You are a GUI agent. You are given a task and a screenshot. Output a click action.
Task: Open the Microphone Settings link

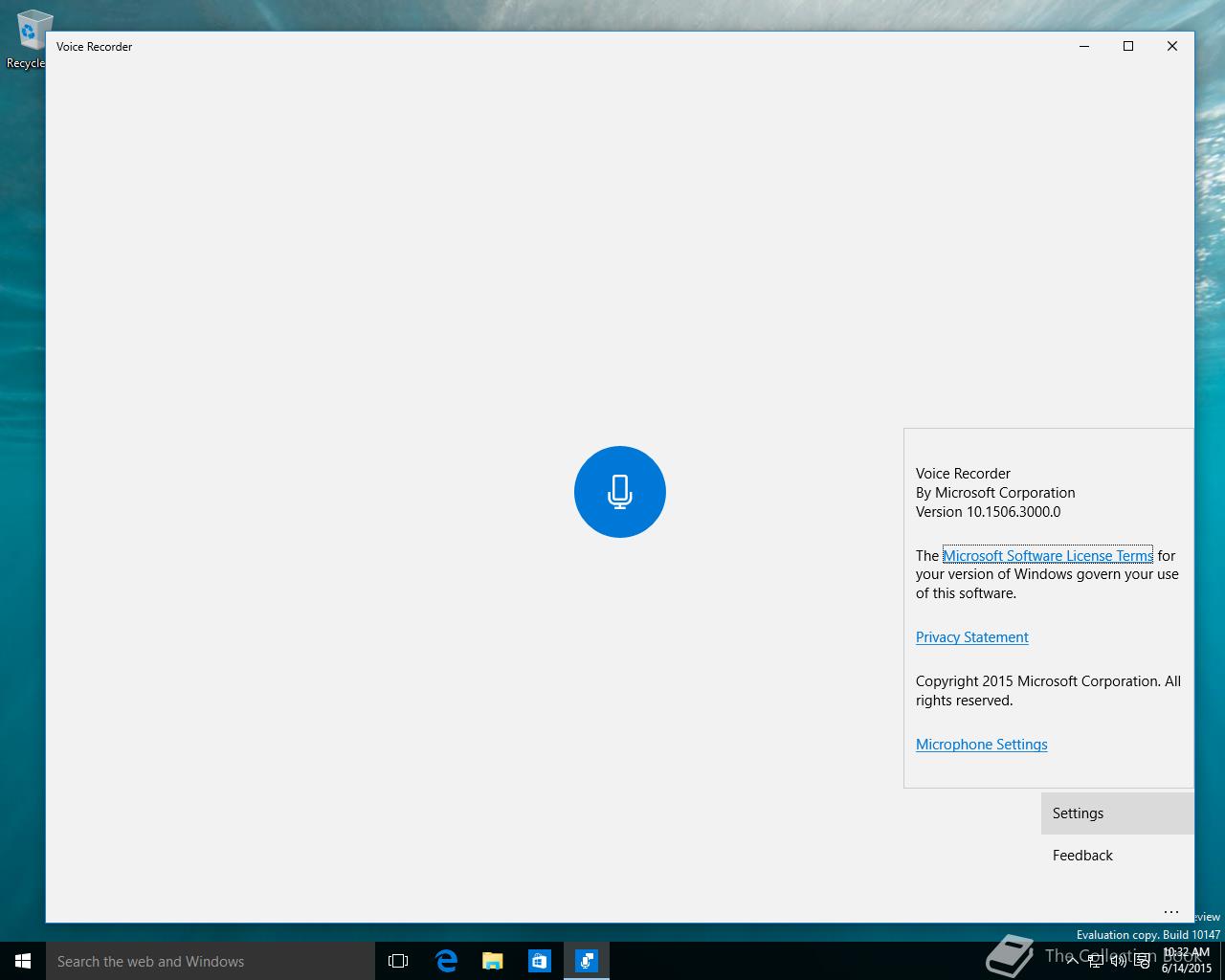pos(981,745)
